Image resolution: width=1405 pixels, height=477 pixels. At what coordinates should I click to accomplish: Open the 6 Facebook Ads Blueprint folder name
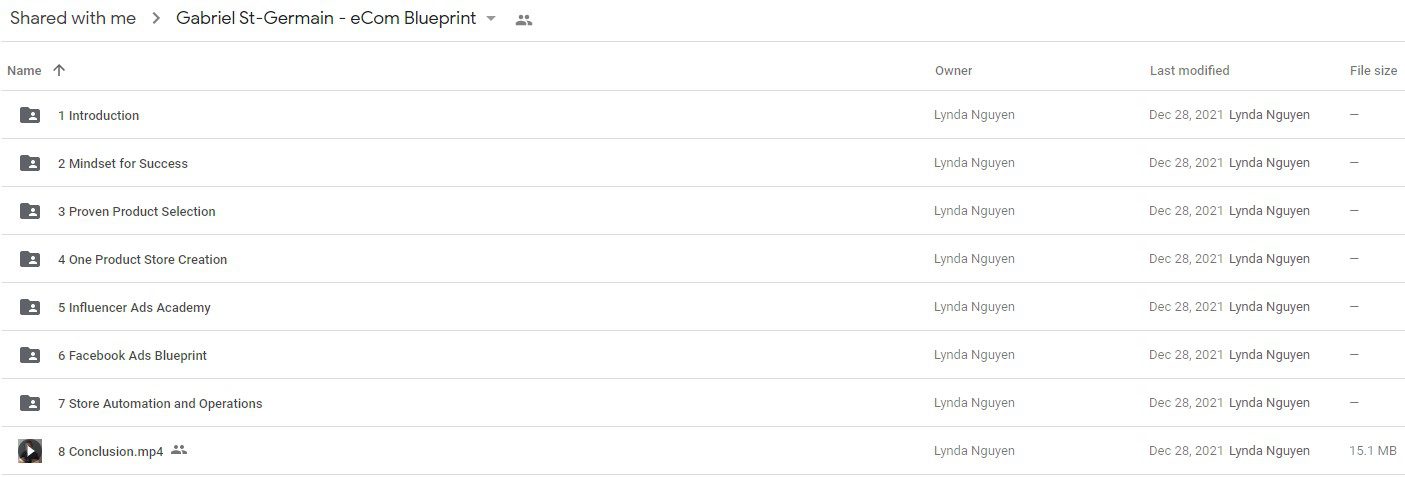(x=132, y=355)
